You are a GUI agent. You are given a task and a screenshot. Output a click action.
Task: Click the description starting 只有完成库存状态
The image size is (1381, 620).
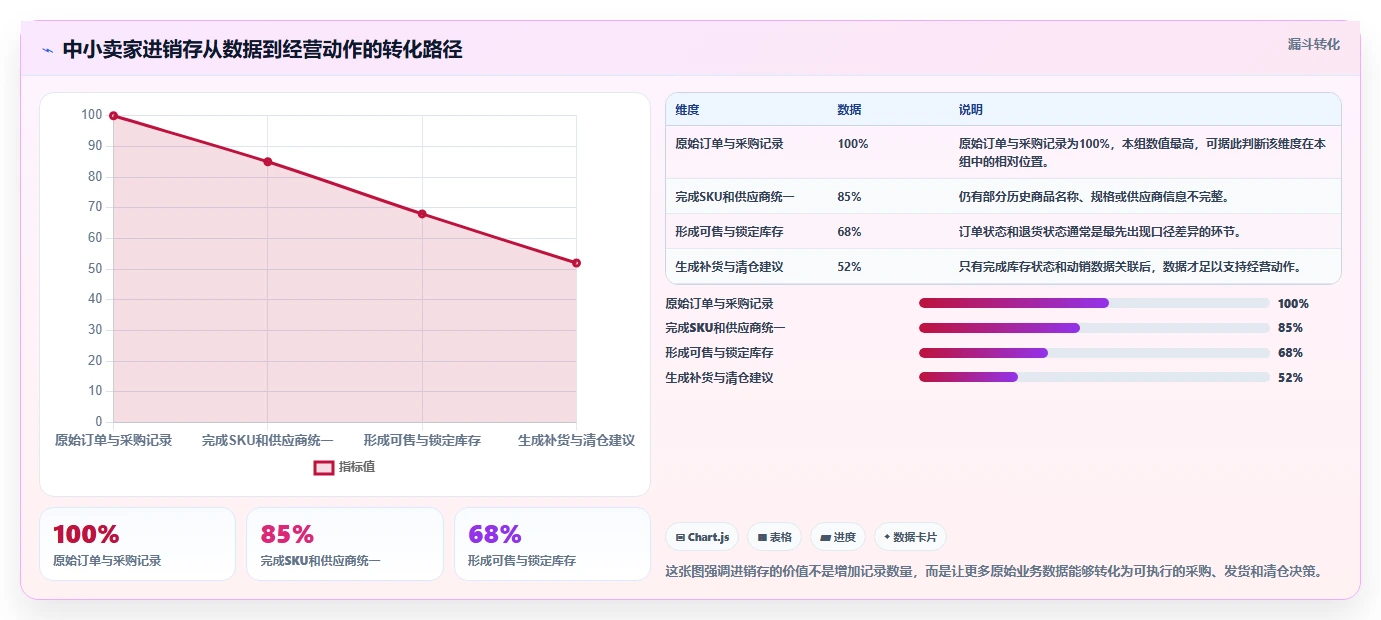1130,267
